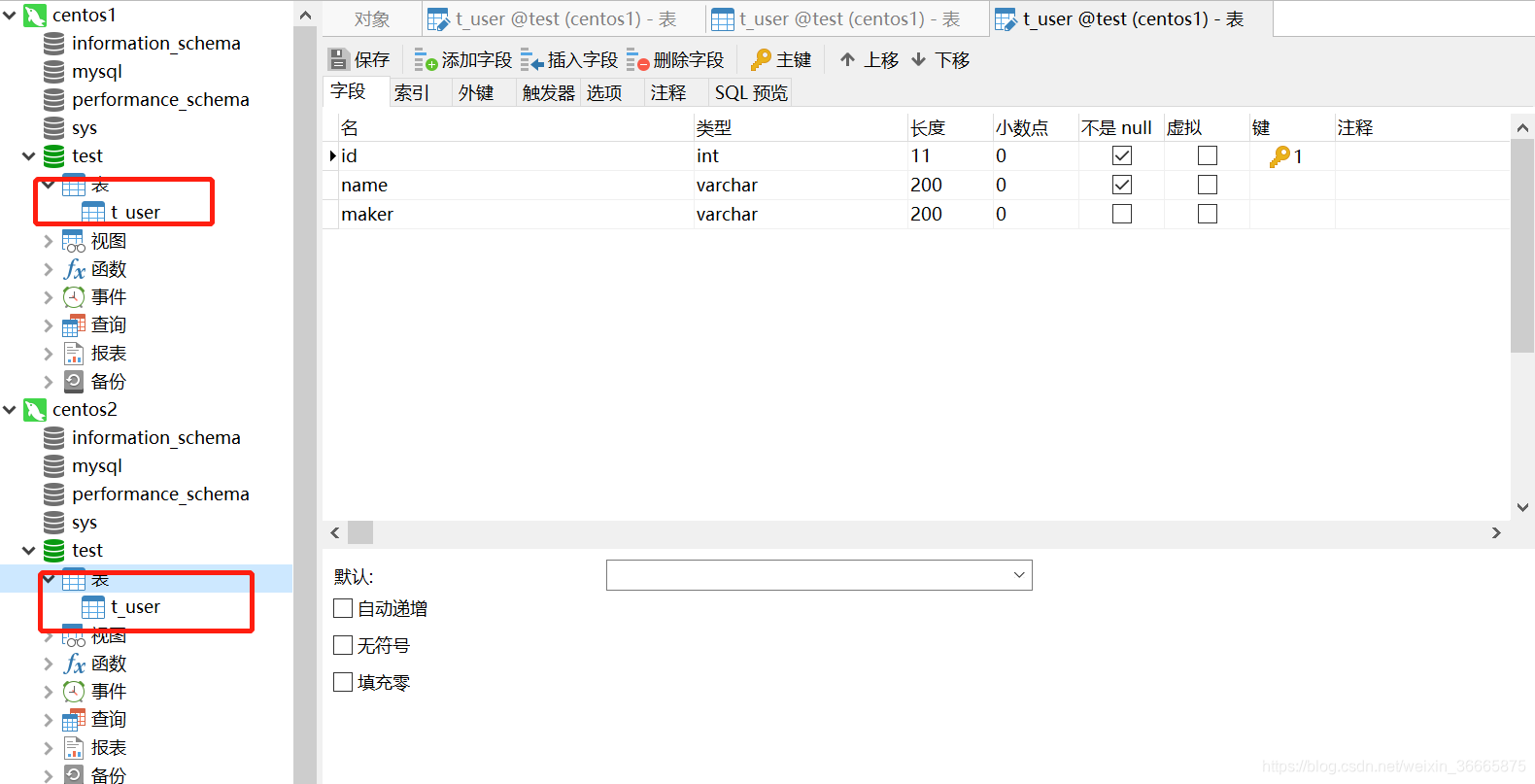Switch to the SQL Preview (SQL 预览) tab
The image size is (1535, 784).
(x=751, y=92)
